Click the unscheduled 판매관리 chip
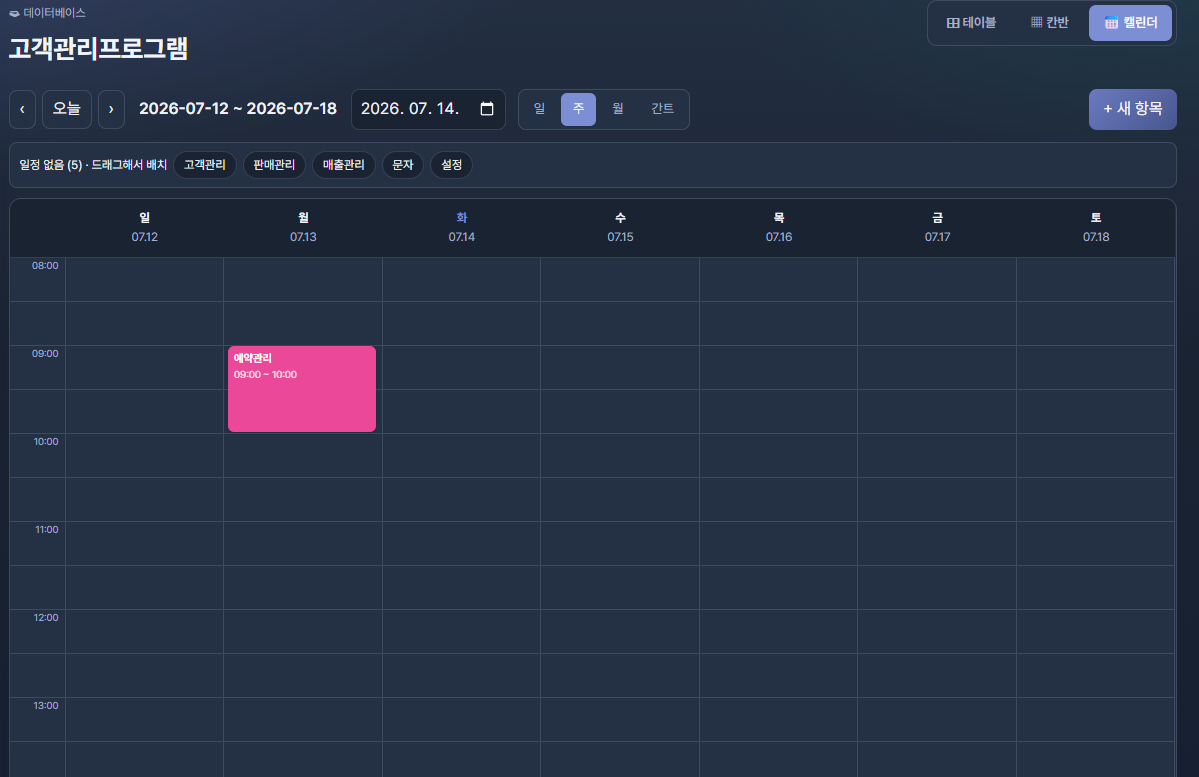 coord(274,165)
